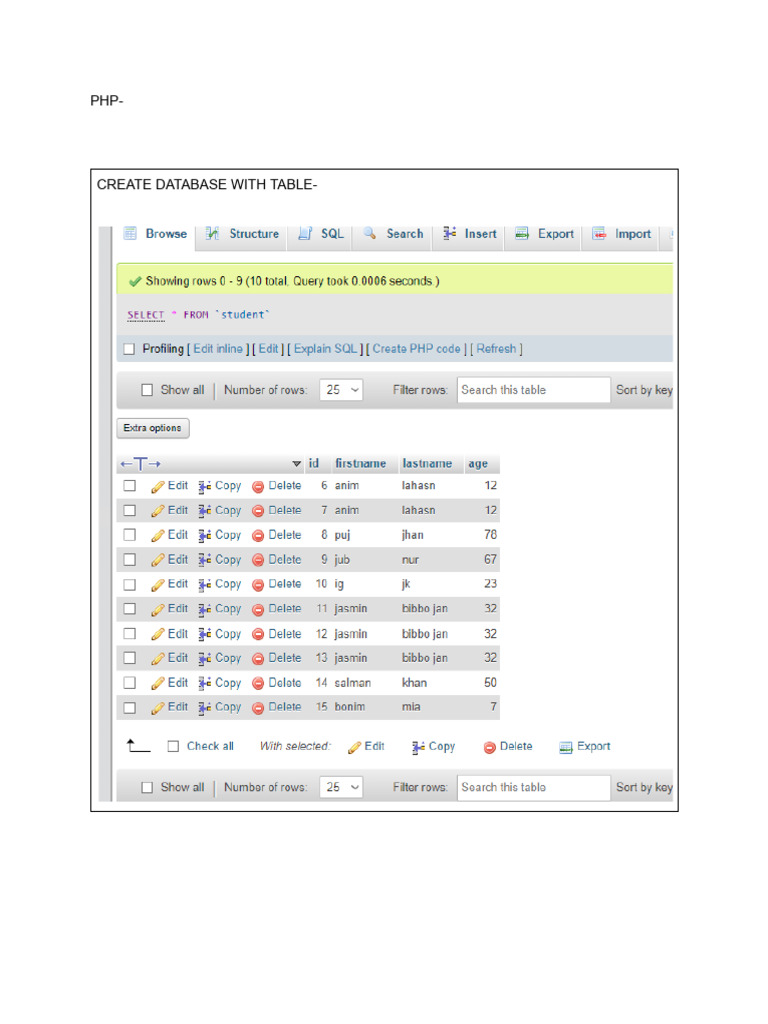Click the pencil Edit icon for row id 6

[x=157, y=486]
